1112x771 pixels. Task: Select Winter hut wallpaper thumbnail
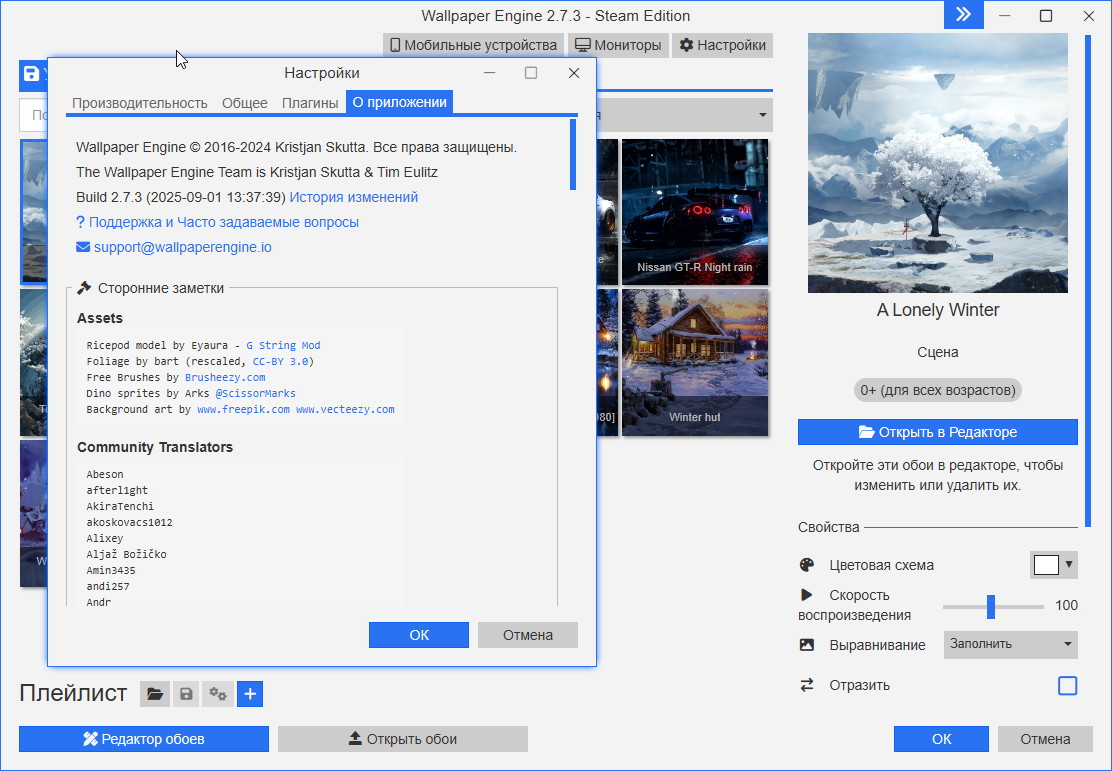(x=695, y=362)
